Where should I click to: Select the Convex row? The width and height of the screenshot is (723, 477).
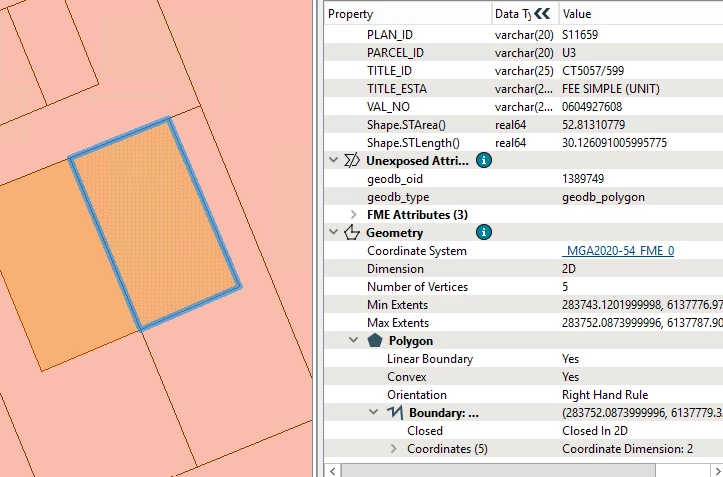point(523,376)
